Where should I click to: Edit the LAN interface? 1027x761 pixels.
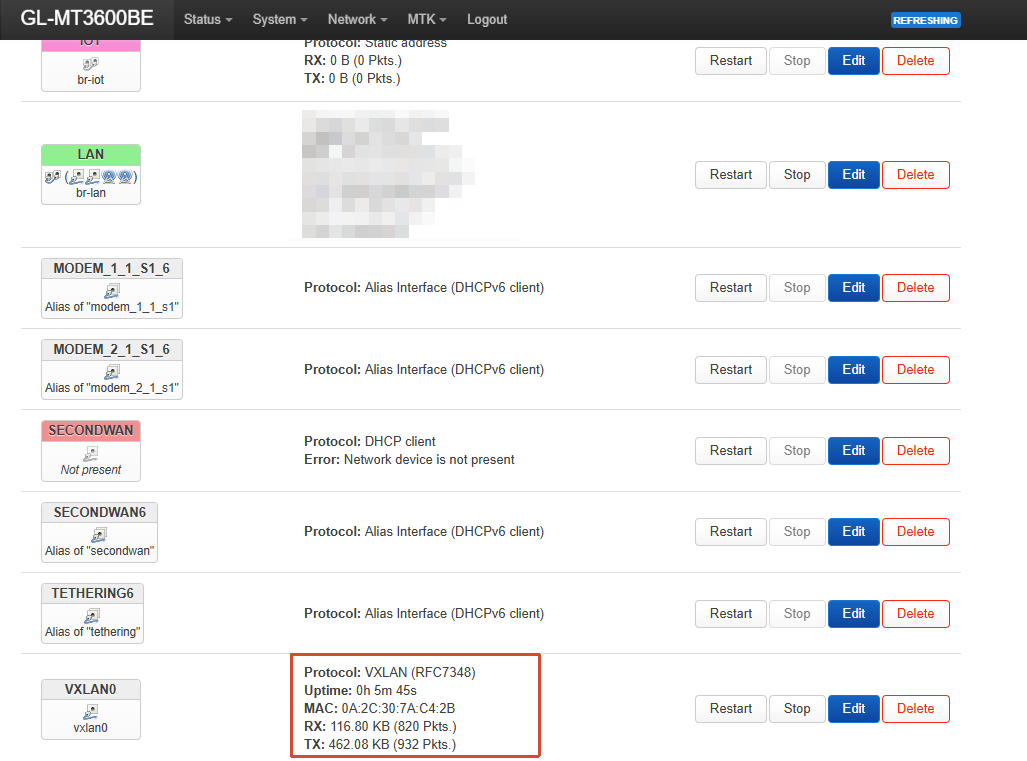tap(853, 175)
